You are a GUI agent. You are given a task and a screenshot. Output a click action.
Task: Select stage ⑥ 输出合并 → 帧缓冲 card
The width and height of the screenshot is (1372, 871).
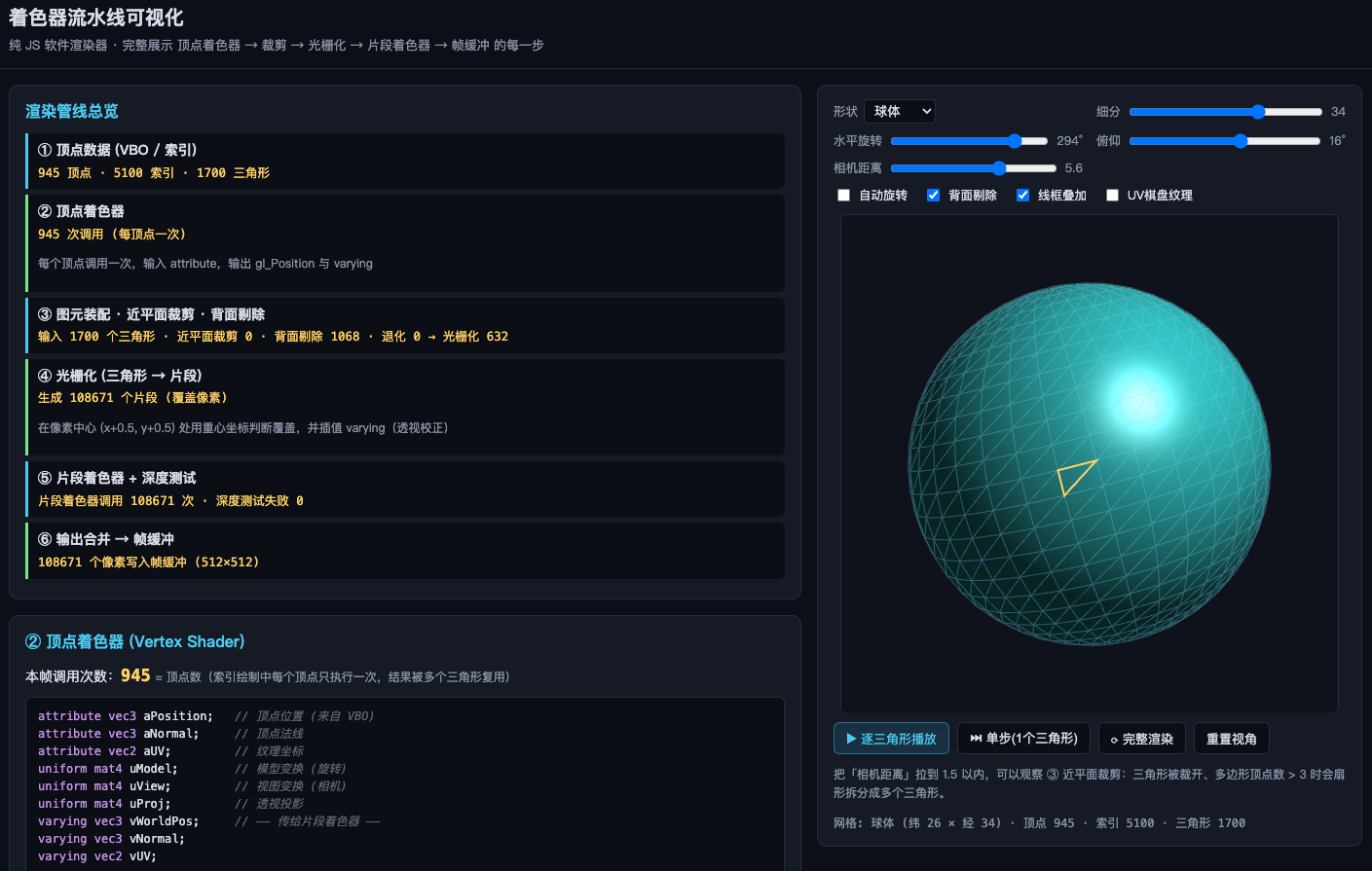coord(405,551)
